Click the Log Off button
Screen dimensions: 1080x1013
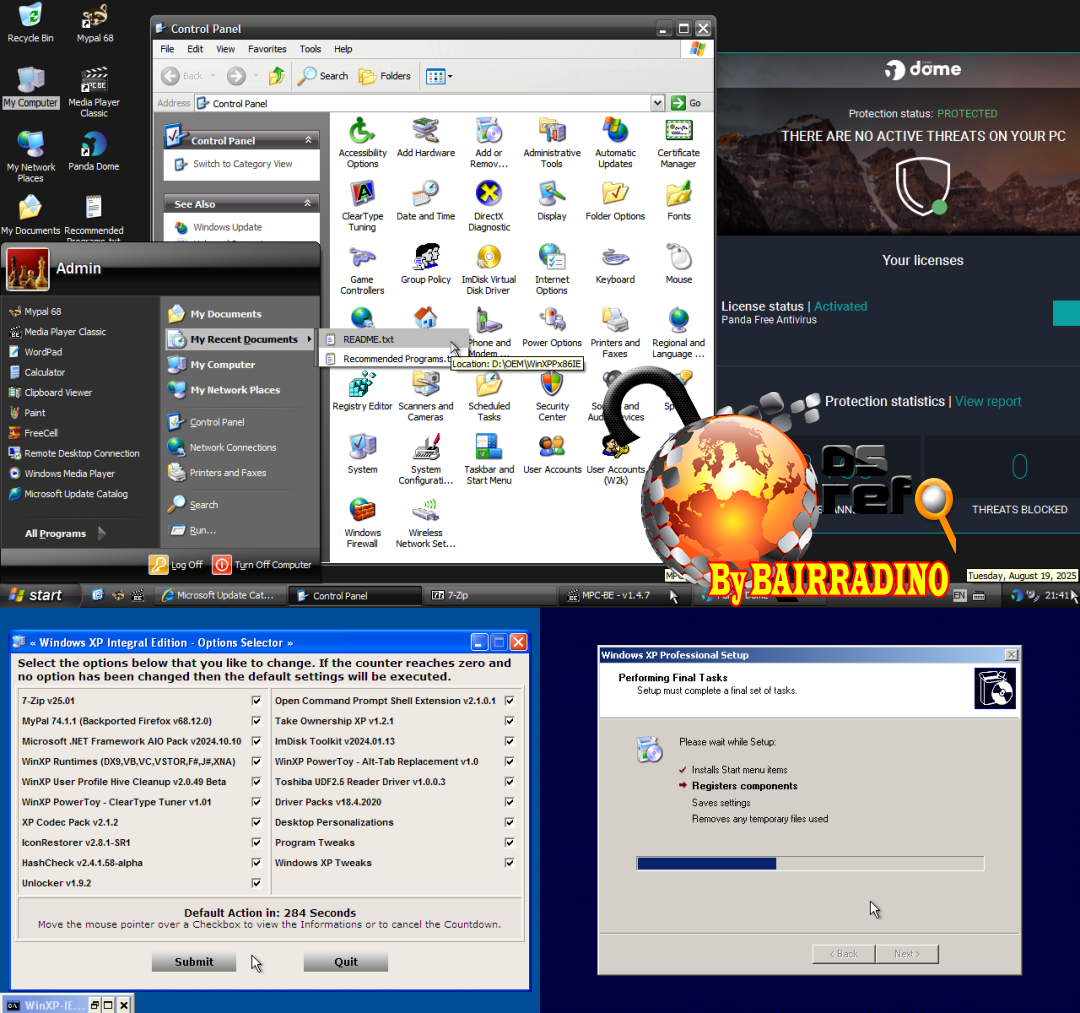click(176, 565)
